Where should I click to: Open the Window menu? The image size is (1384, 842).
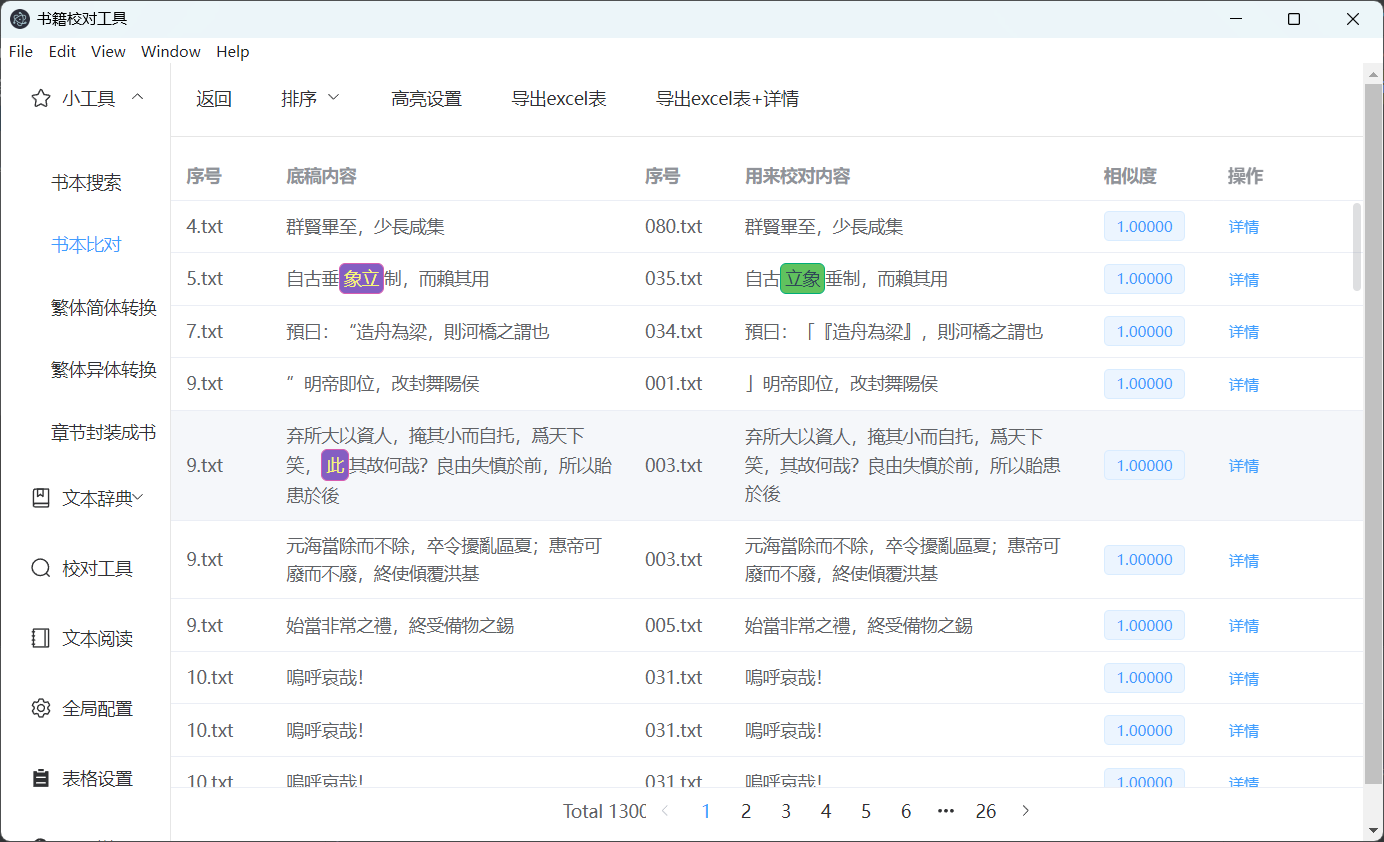tap(171, 52)
